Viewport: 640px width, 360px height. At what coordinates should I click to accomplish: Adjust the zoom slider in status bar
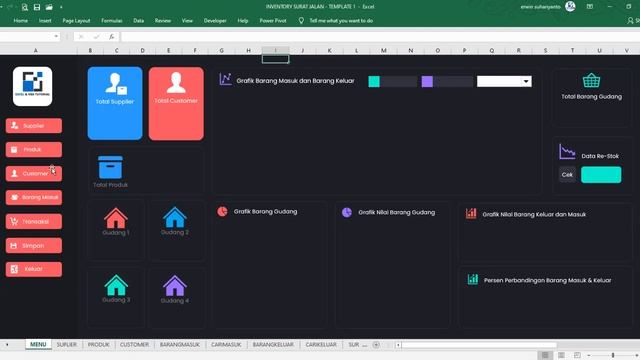[613, 356]
